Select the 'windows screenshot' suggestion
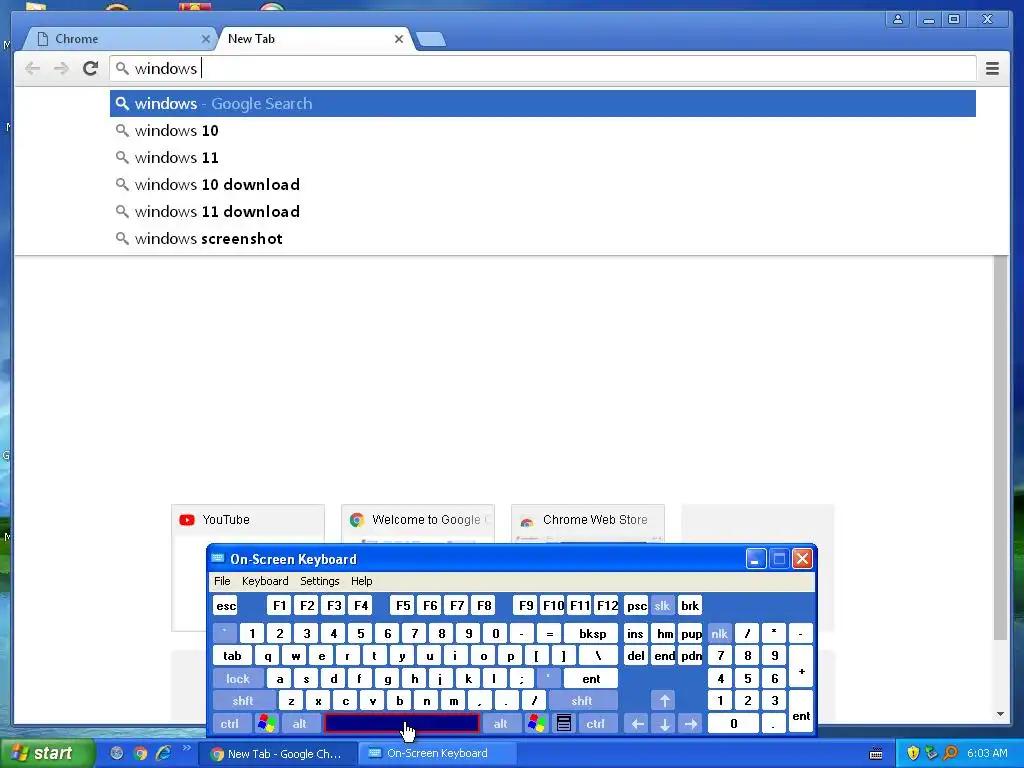This screenshot has height=768, width=1024. click(543, 238)
